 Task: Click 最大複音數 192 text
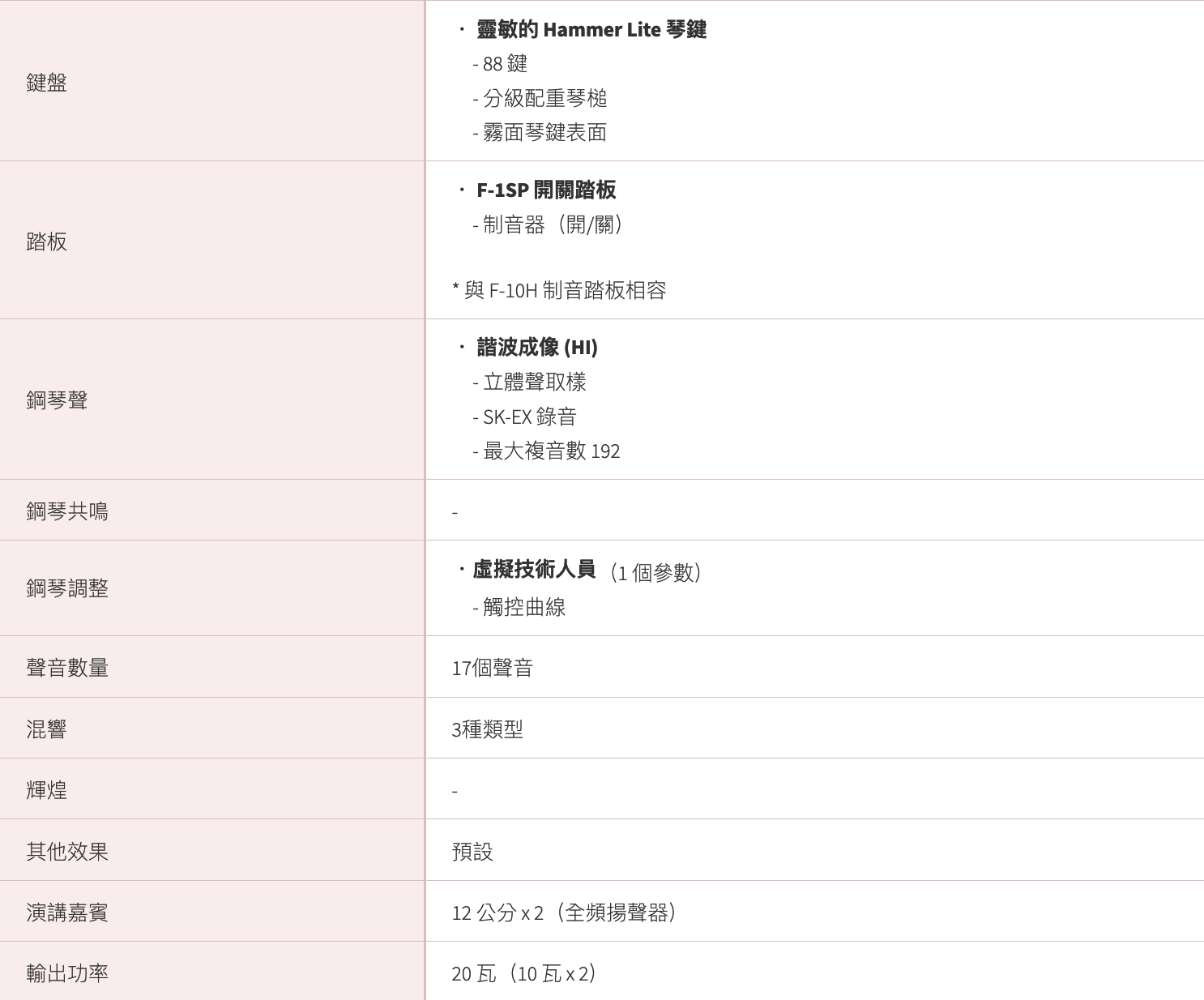pos(546,451)
